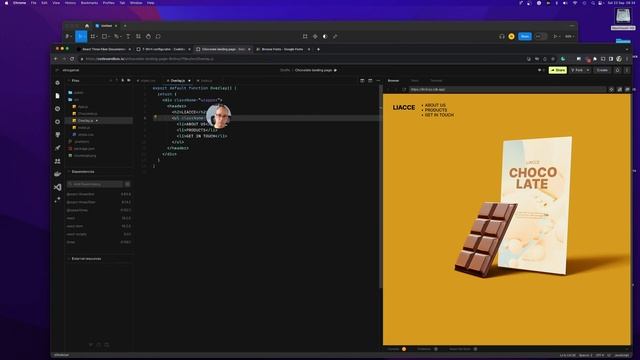Click the Present play icon in Figma

pos(555,36)
